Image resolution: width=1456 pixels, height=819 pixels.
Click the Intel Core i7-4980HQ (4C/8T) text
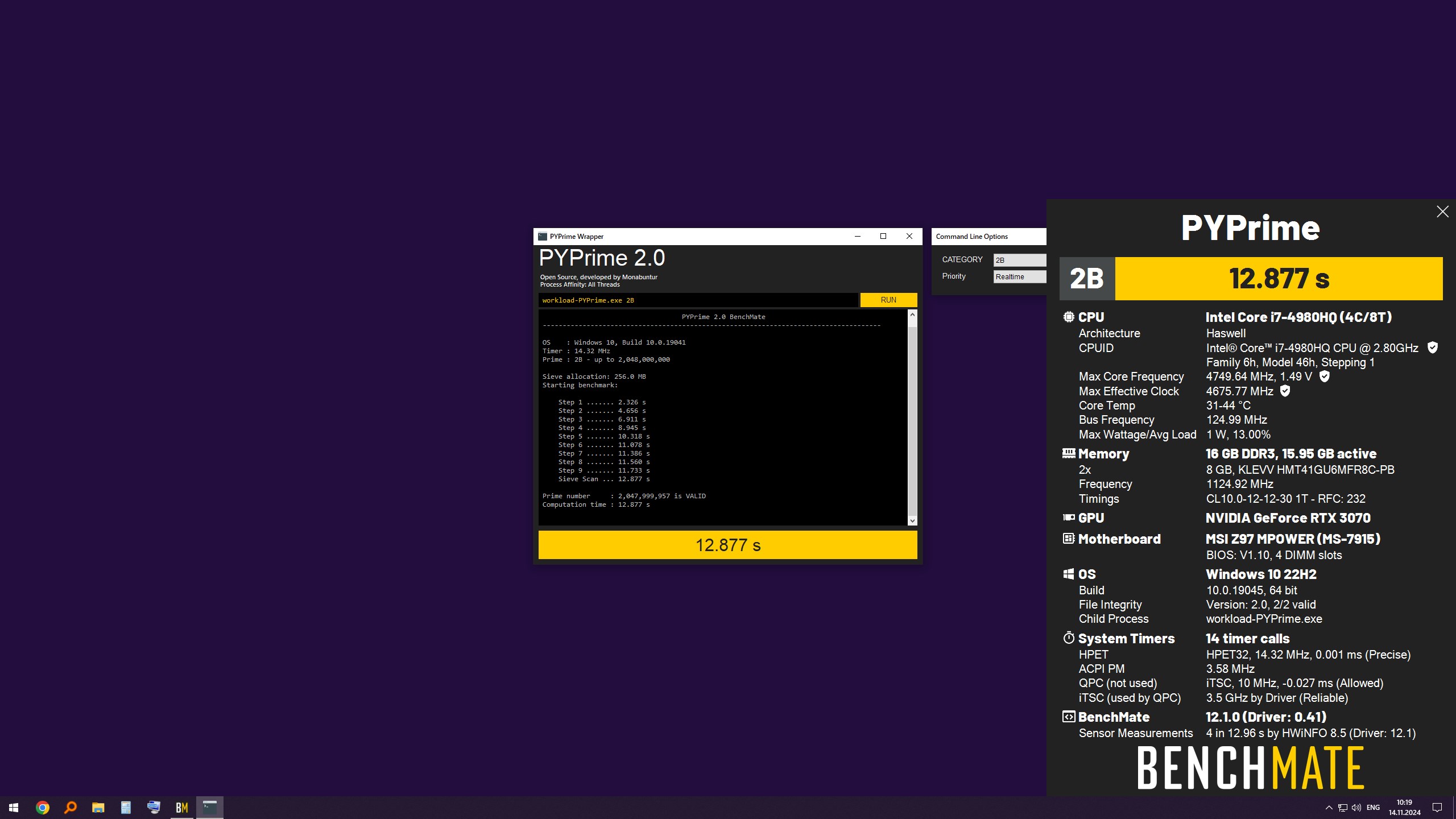[1298, 317]
